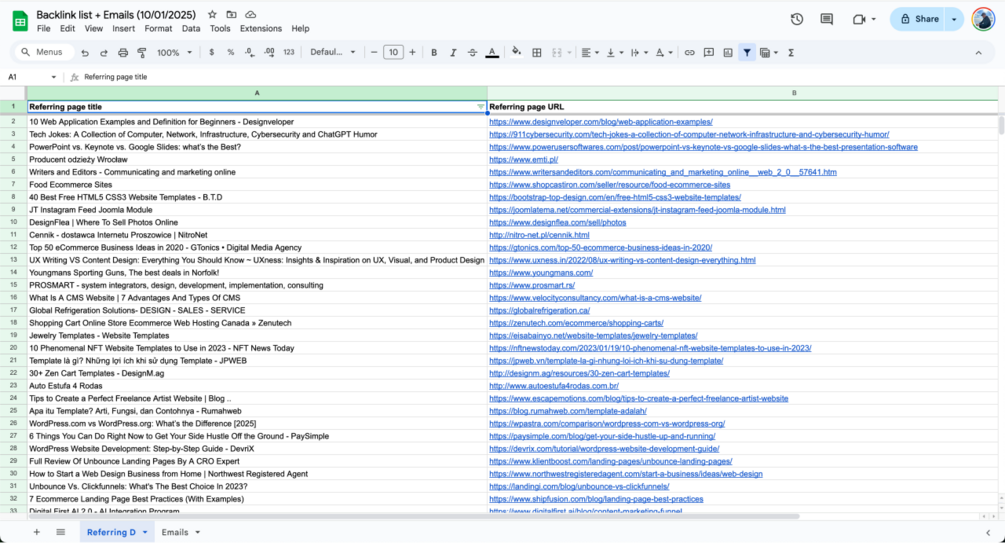Open text rotation options
This screenshot has height=543, width=1005.
(663, 53)
